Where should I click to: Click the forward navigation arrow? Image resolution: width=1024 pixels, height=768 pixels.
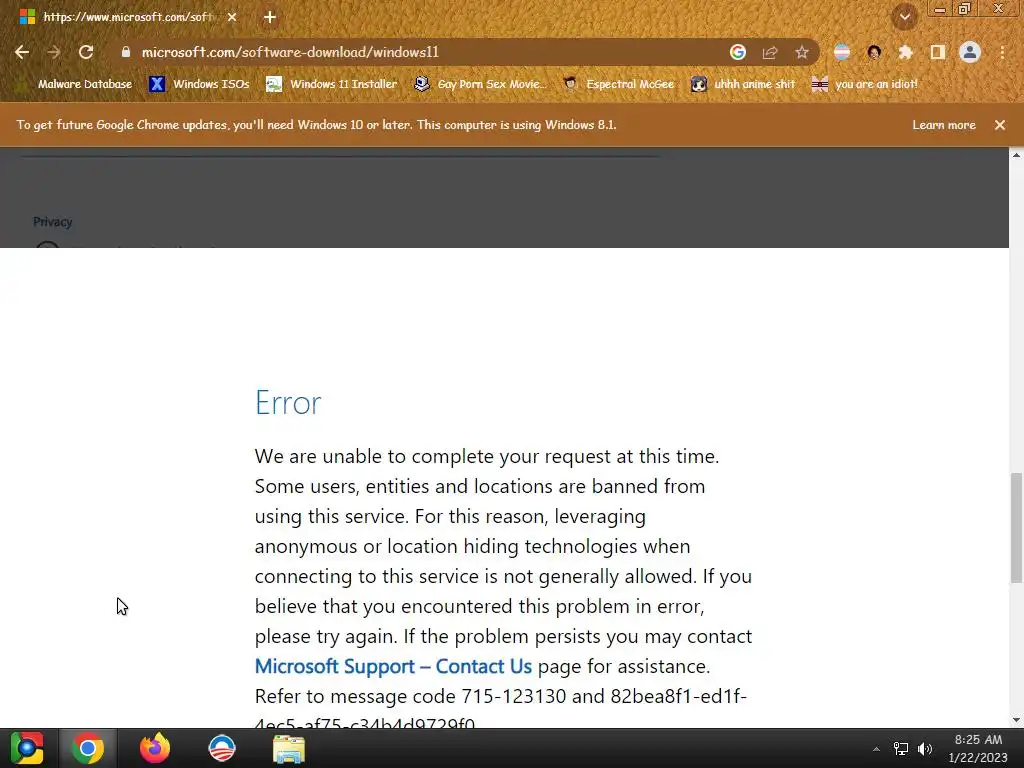tap(54, 52)
